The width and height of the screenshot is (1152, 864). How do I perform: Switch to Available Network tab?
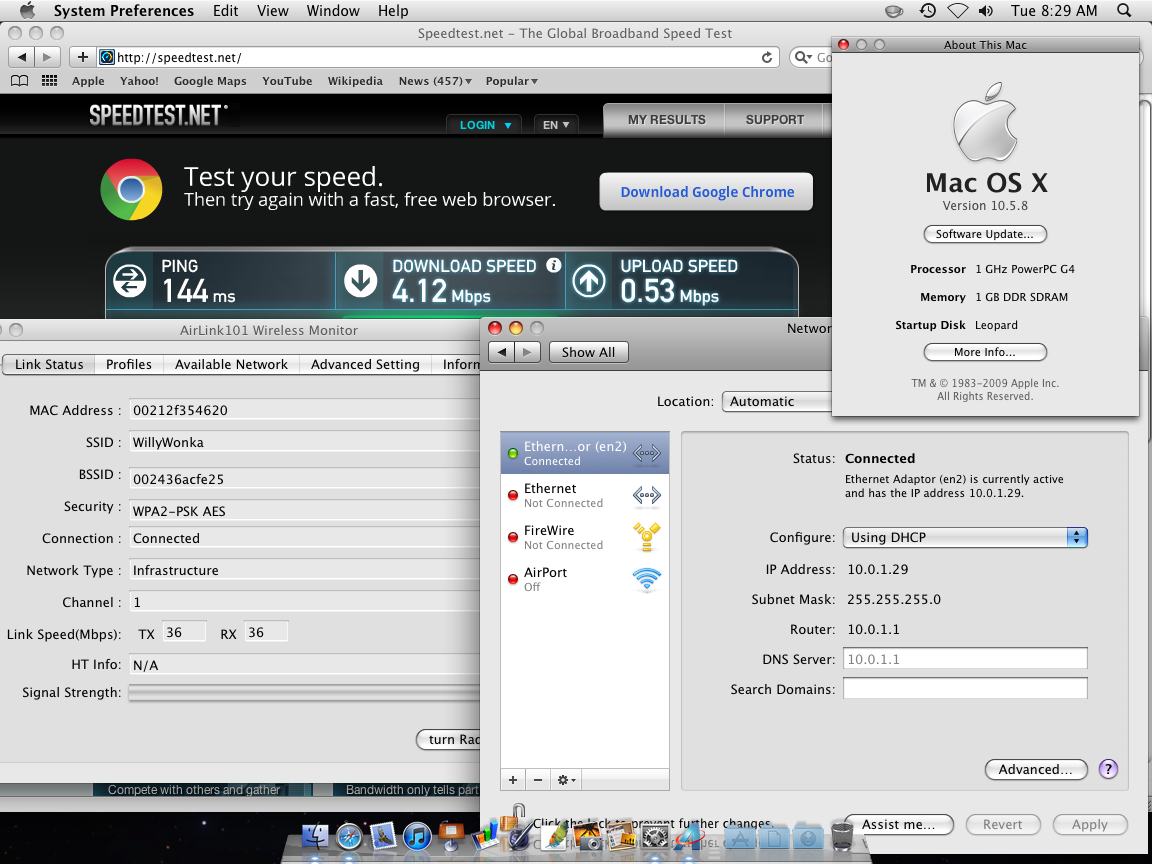coord(231,364)
